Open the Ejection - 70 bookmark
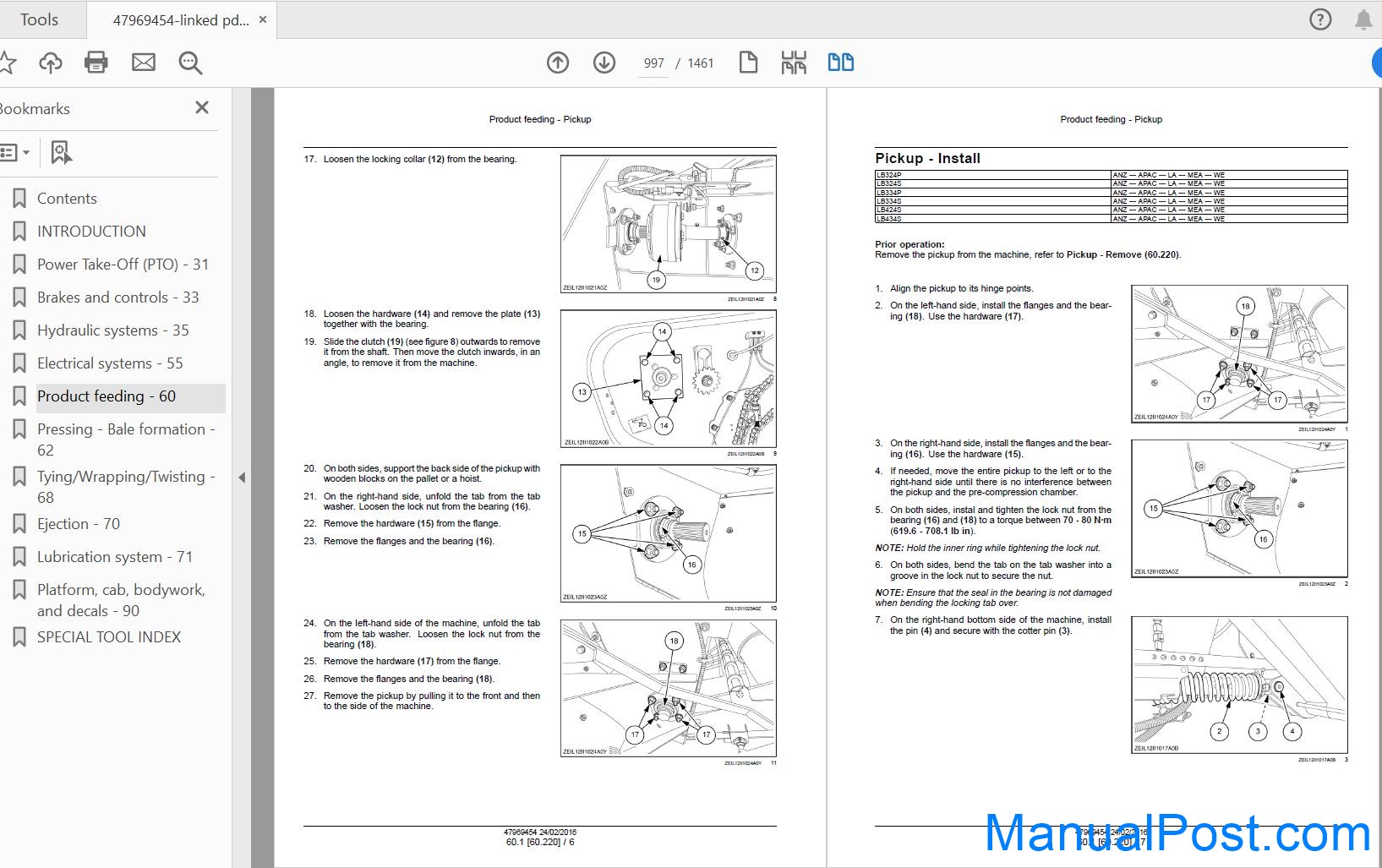 (x=79, y=524)
